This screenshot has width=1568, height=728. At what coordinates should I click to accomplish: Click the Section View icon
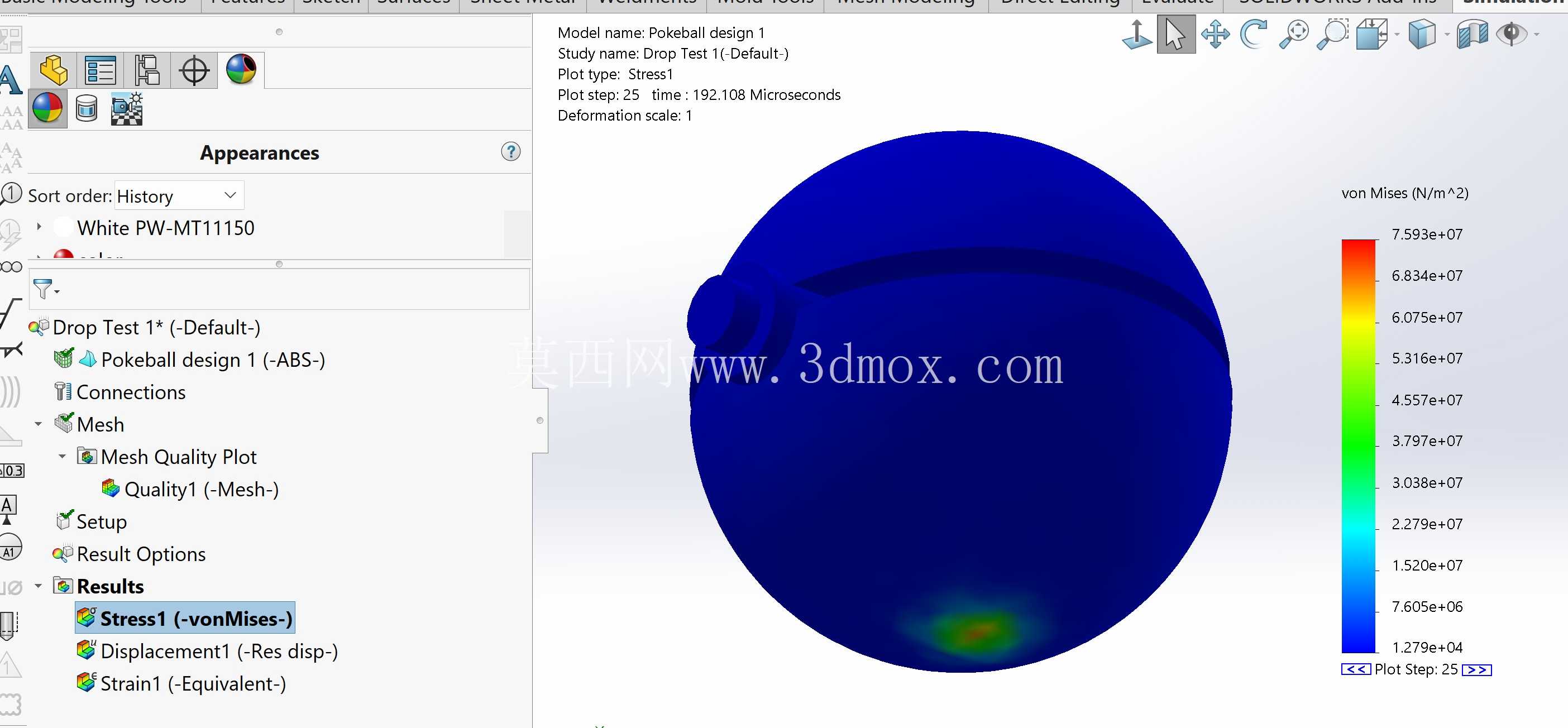coord(1473,34)
